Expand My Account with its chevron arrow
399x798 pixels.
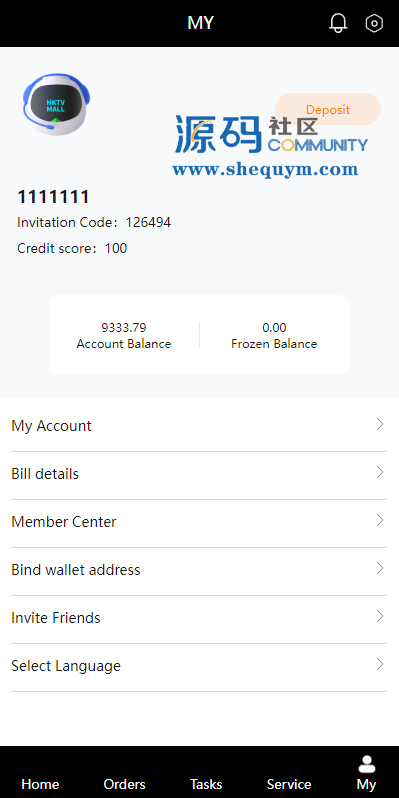pos(380,424)
